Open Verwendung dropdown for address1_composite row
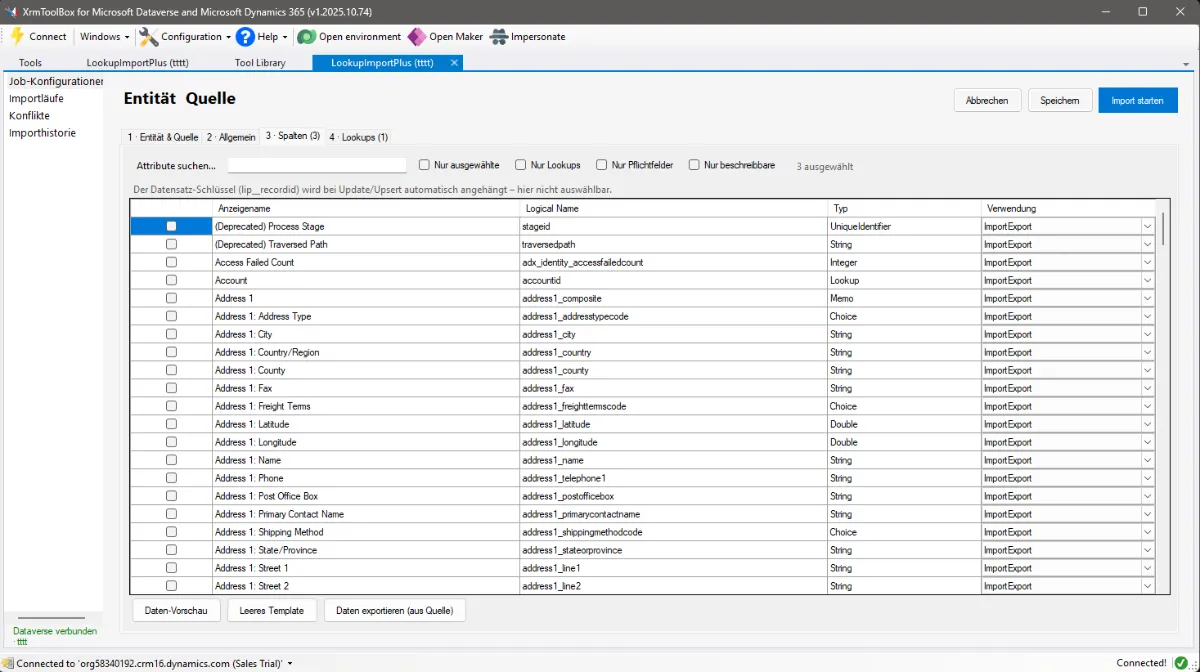1200x672 pixels. point(1147,298)
